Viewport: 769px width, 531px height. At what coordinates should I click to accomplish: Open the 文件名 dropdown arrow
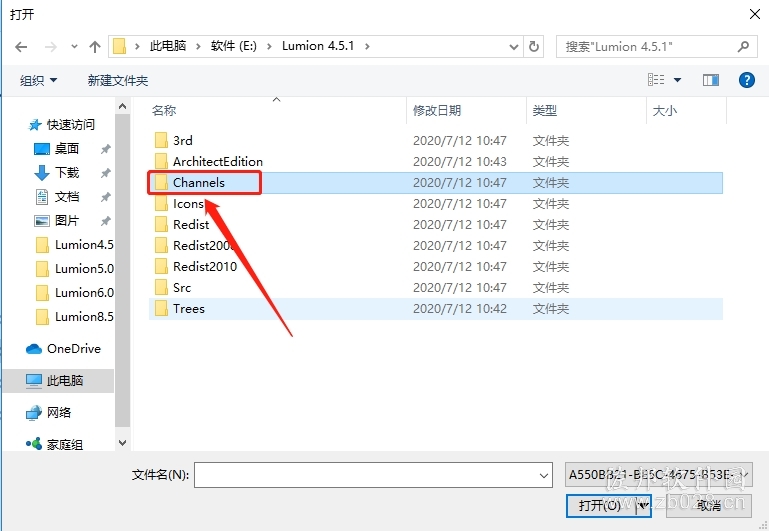[x=543, y=475]
